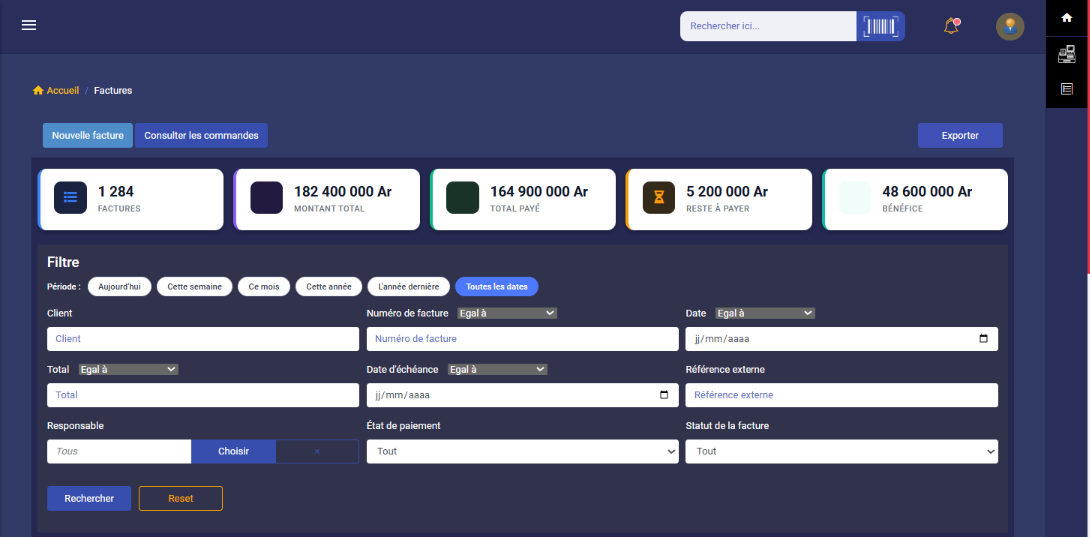The image size is (1090, 537).
Task: Open the user avatar menu
Action: click(x=1010, y=26)
